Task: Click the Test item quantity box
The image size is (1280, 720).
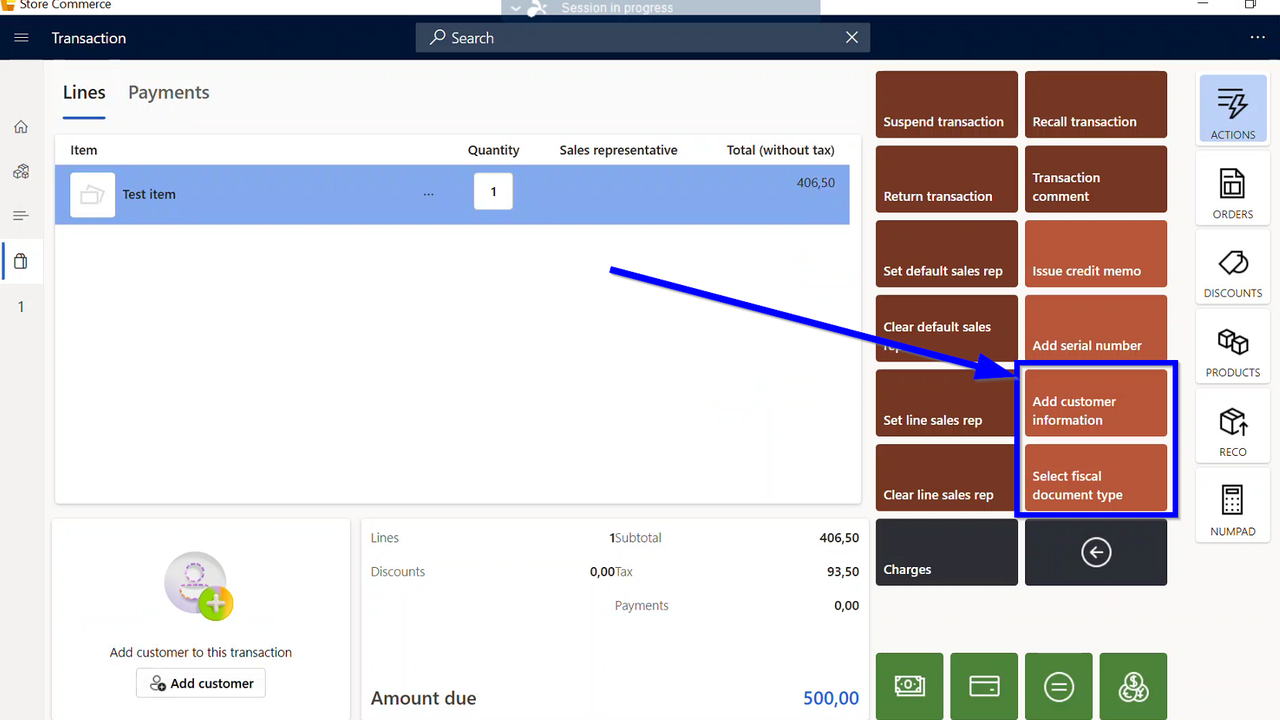Action: [493, 192]
